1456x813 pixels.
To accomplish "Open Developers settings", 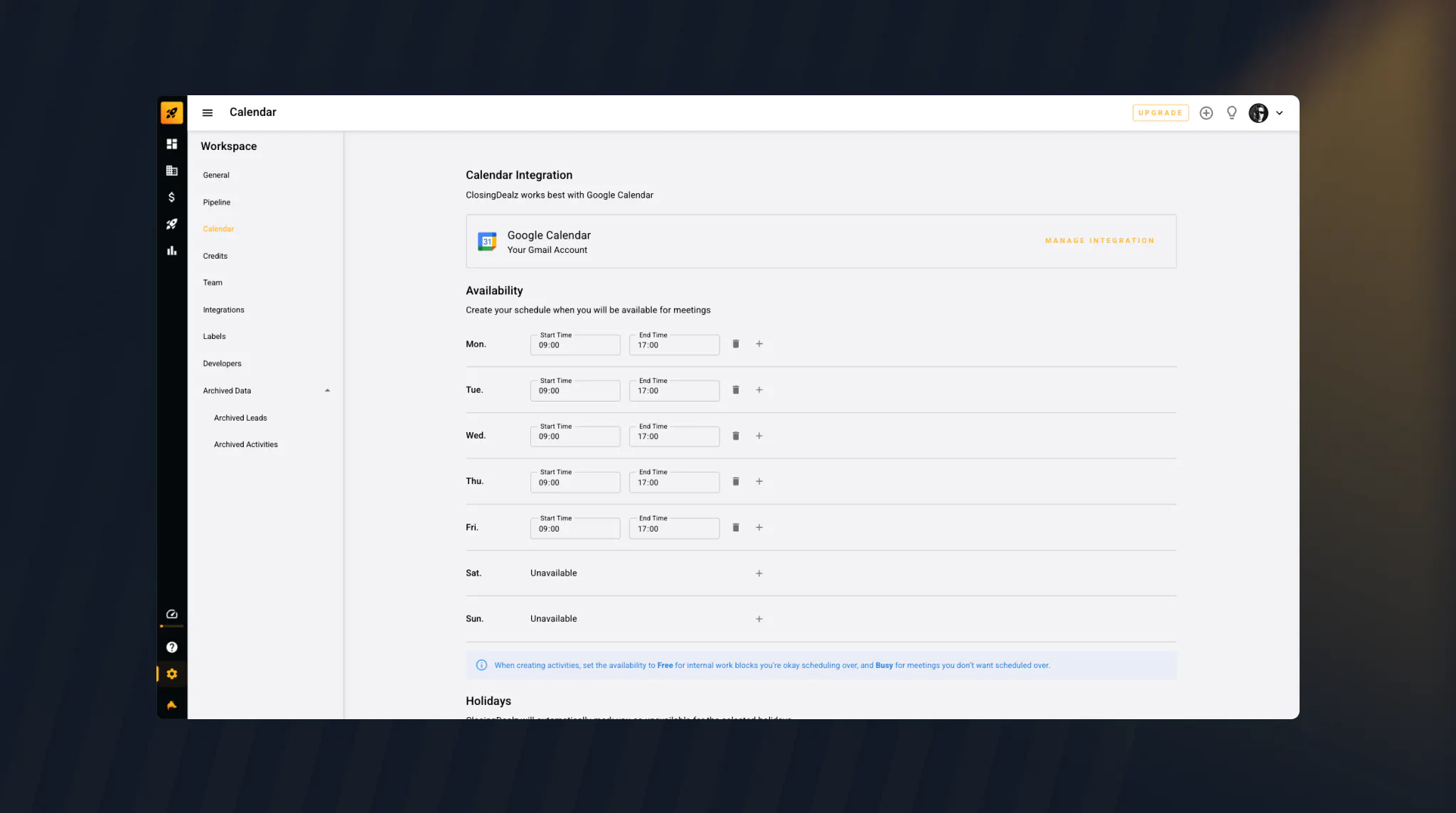I will pyautogui.click(x=222, y=363).
